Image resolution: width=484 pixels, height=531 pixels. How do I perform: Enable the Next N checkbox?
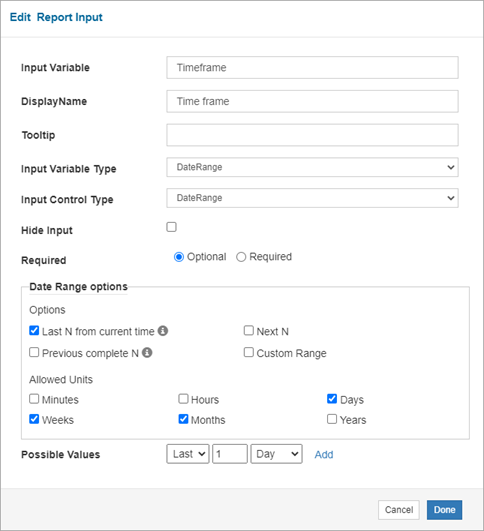click(x=249, y=331)
